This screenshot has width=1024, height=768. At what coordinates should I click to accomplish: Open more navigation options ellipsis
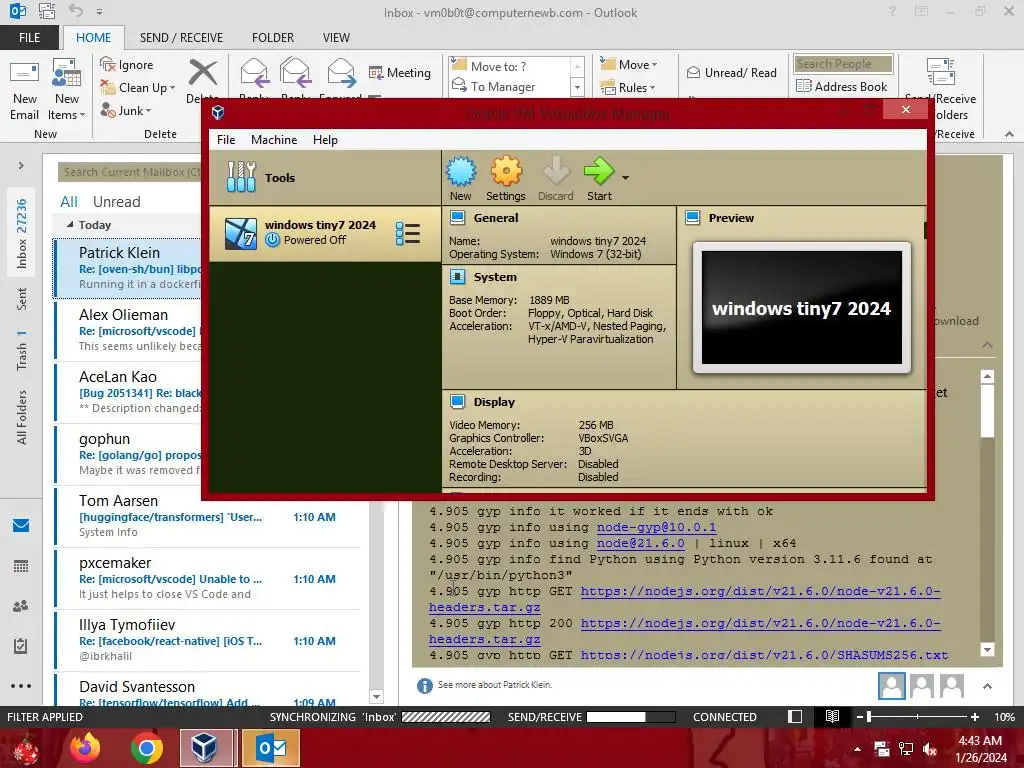(x=21, y=686)
